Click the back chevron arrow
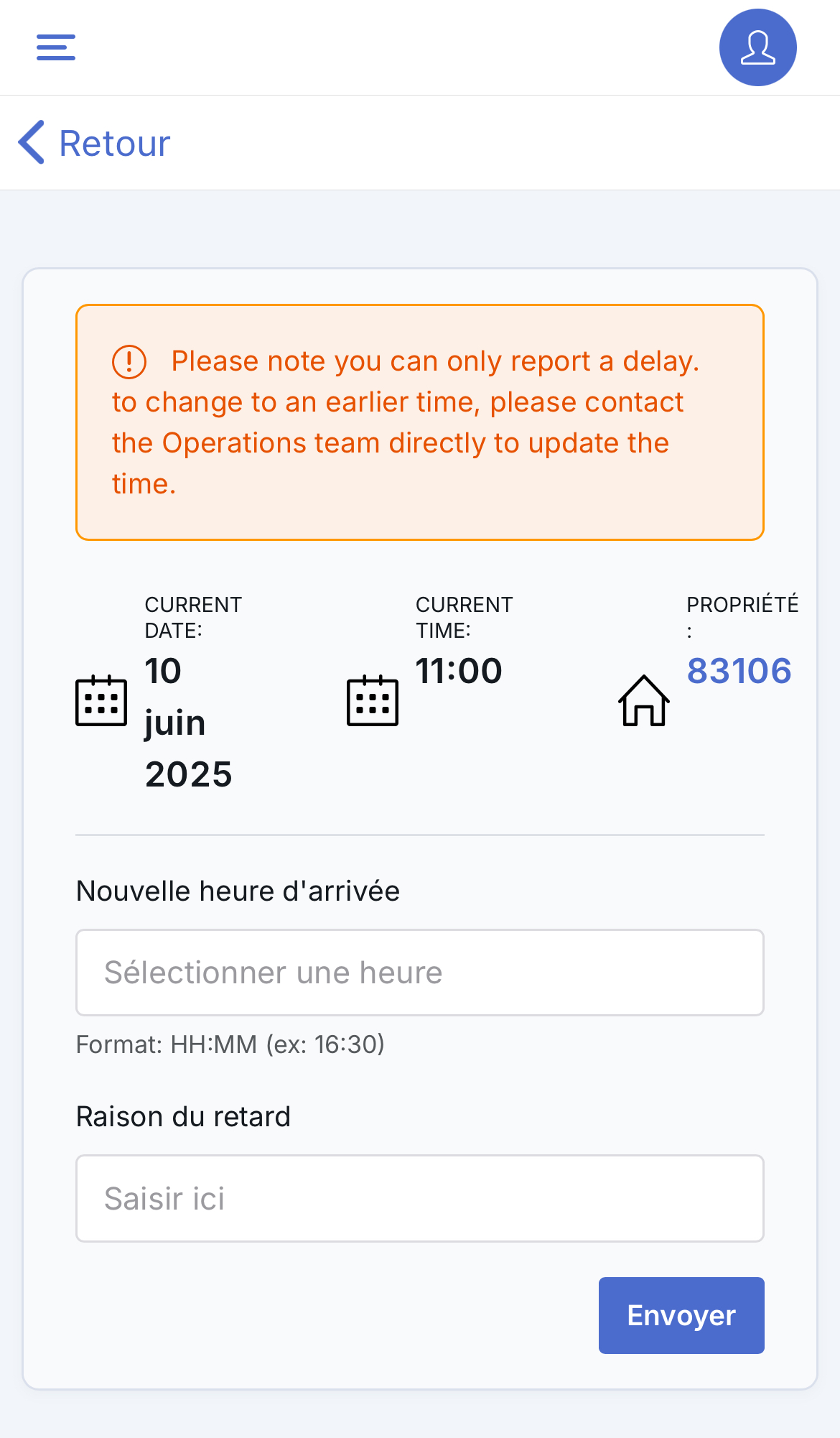 [x=32, y=142]
